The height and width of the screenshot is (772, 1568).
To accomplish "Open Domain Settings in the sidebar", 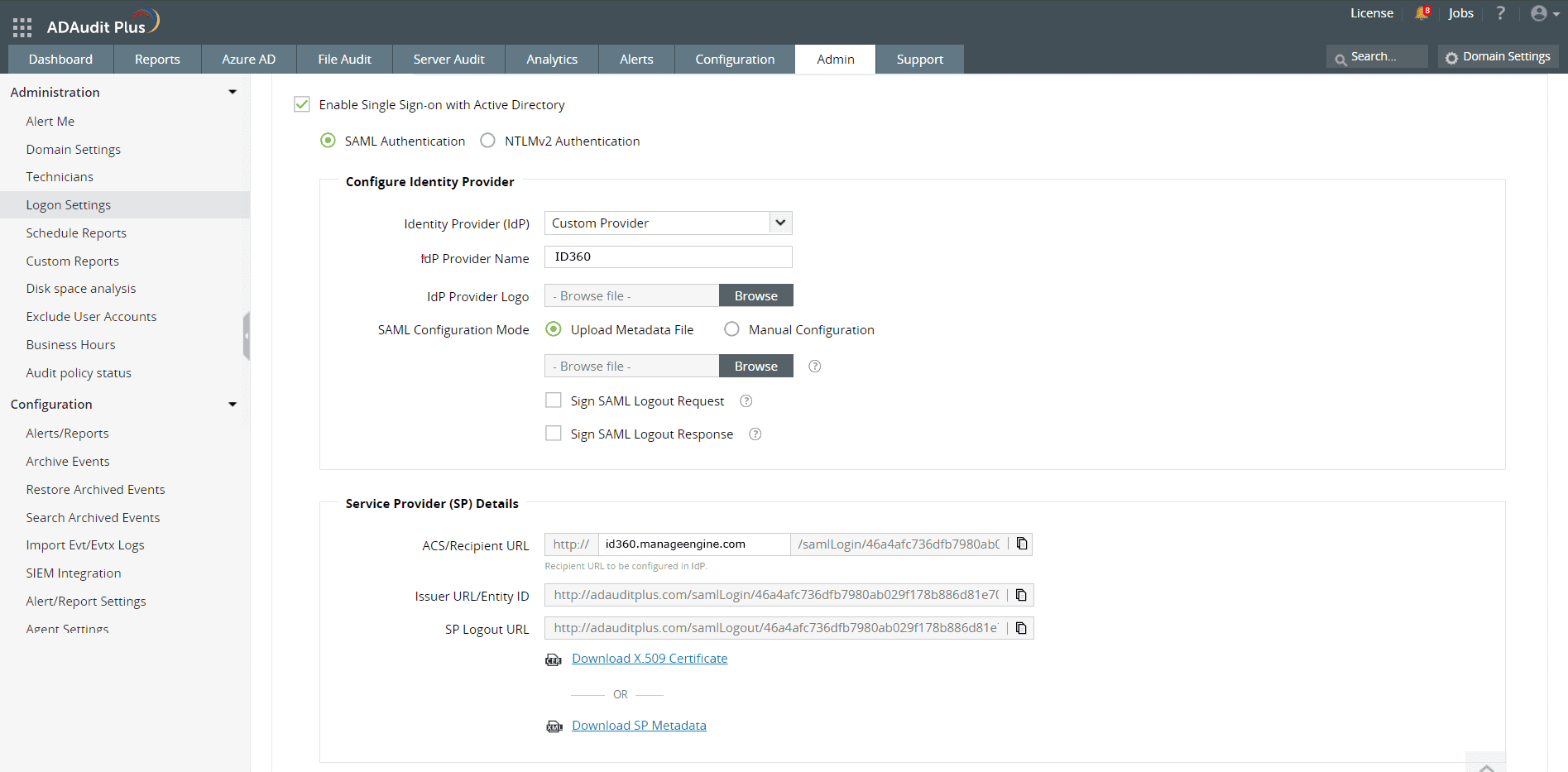I will [x=74, y=149].
